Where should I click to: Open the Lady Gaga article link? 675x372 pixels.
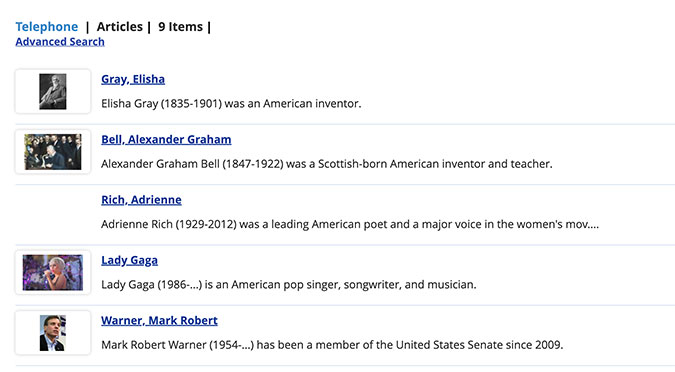click(x=130, y=260)
